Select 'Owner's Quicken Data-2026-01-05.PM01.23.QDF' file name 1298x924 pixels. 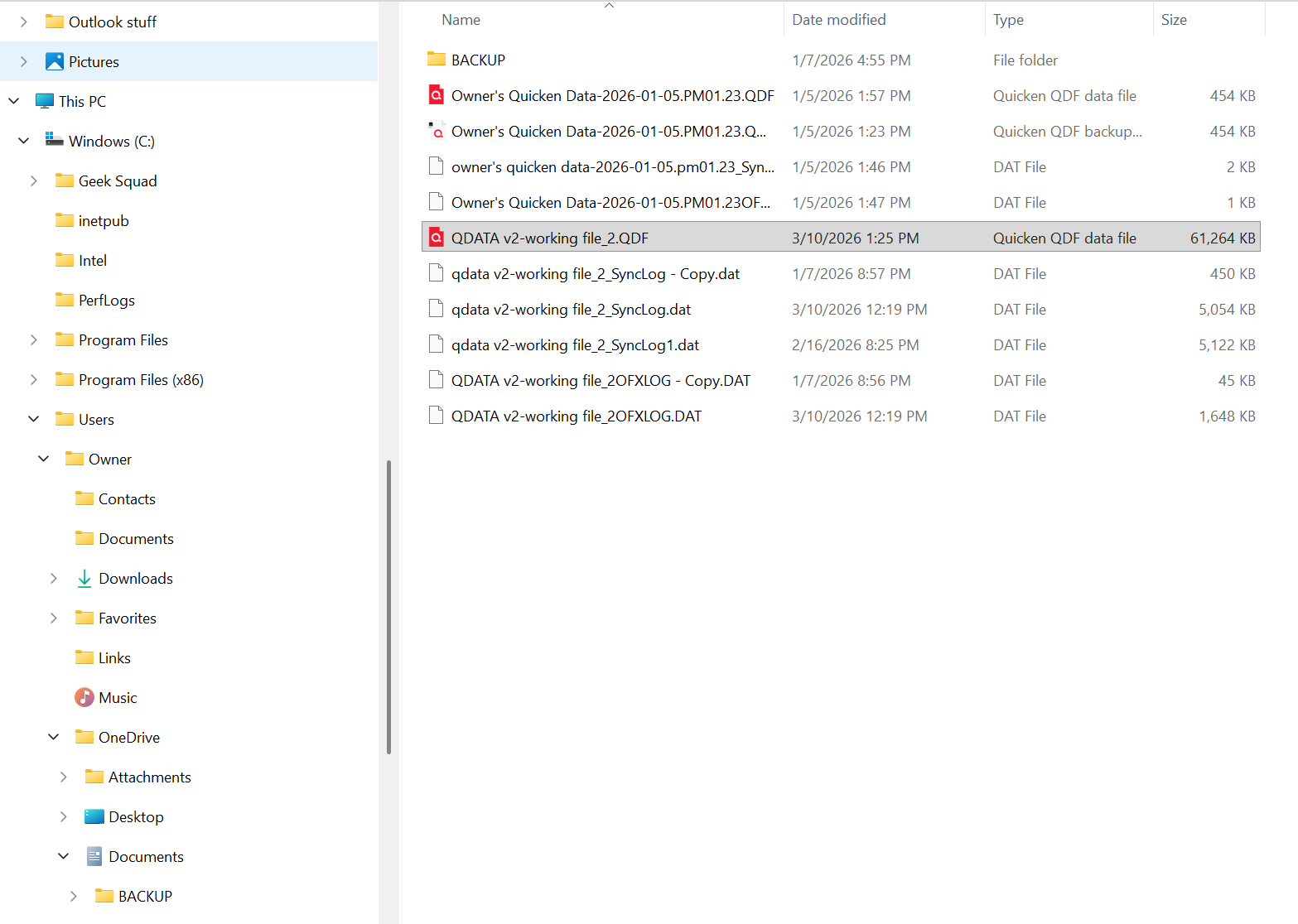coord(613,96)
